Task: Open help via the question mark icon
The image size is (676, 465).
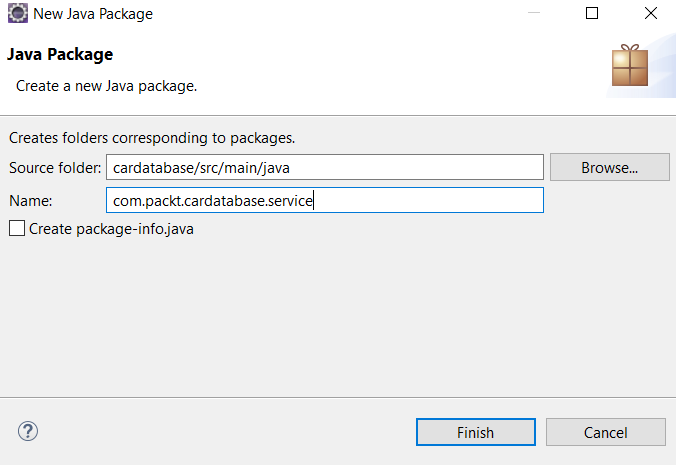Action: [28, 431]
